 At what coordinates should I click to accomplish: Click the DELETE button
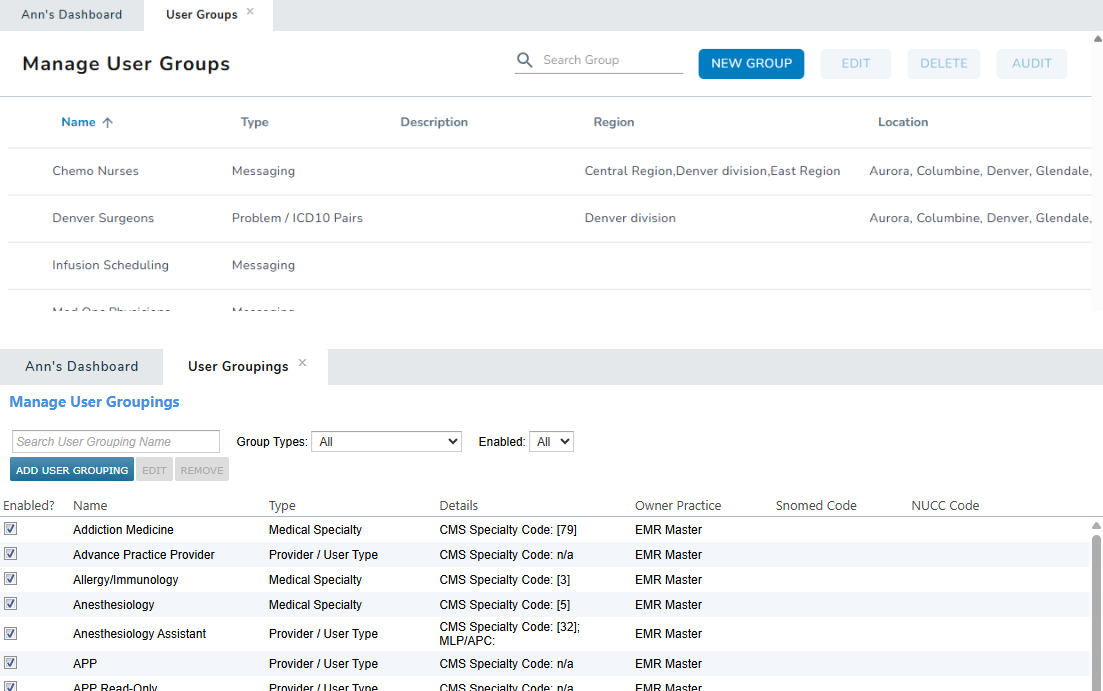[943, 63]
